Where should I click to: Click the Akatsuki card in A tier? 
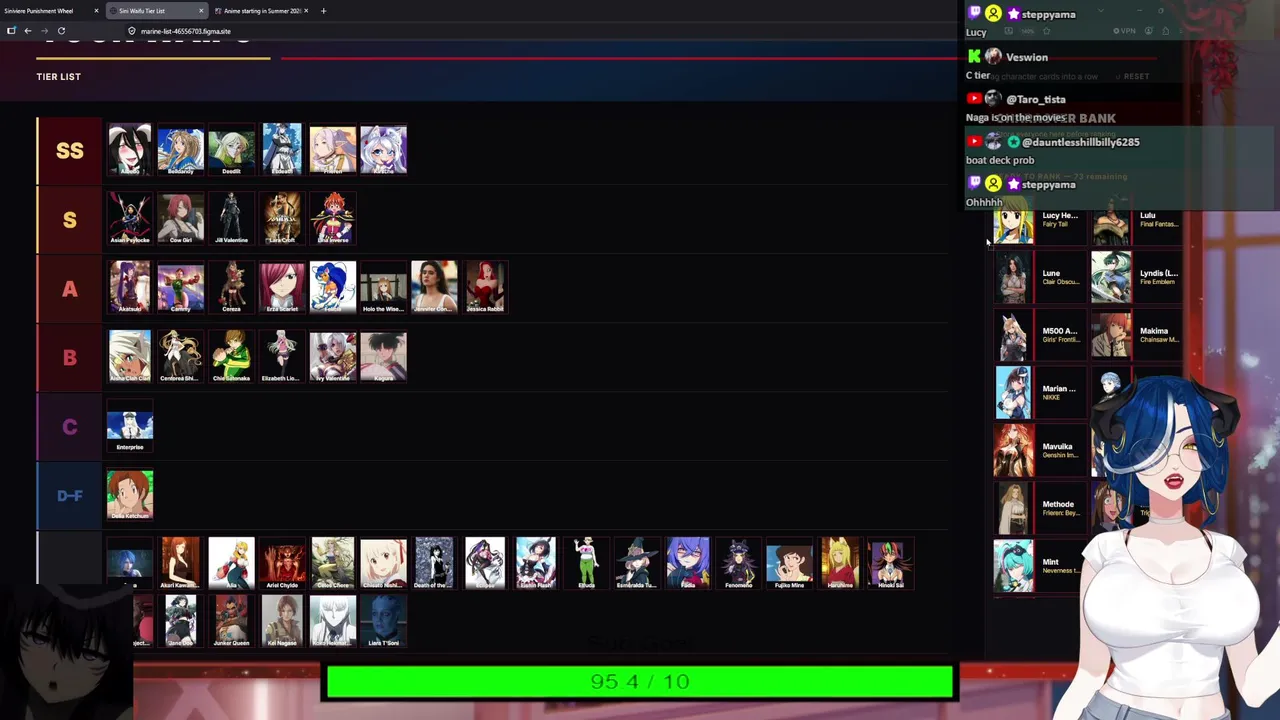[130, 288]
